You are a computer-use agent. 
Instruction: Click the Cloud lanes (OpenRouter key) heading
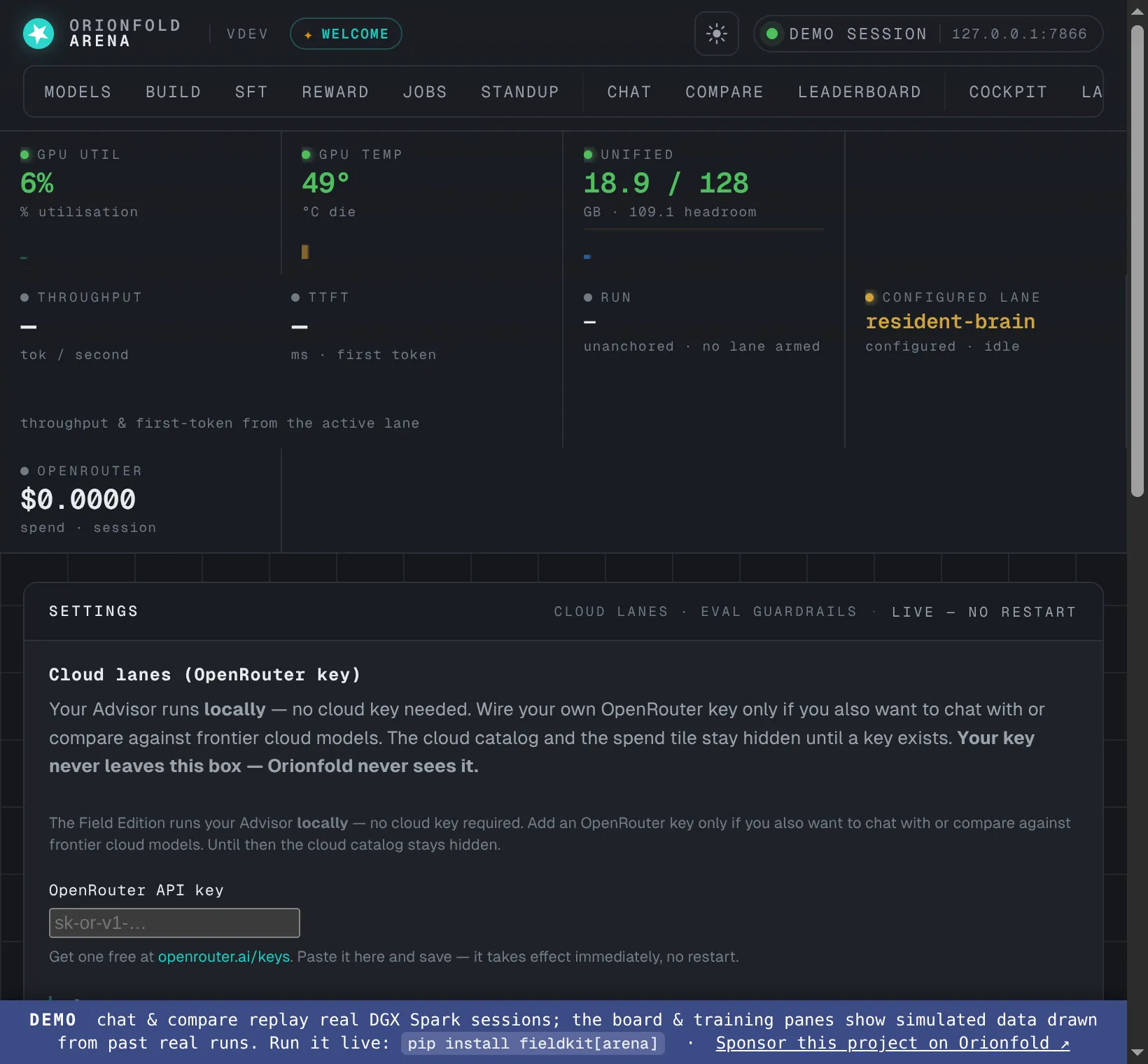click(204, 674)
